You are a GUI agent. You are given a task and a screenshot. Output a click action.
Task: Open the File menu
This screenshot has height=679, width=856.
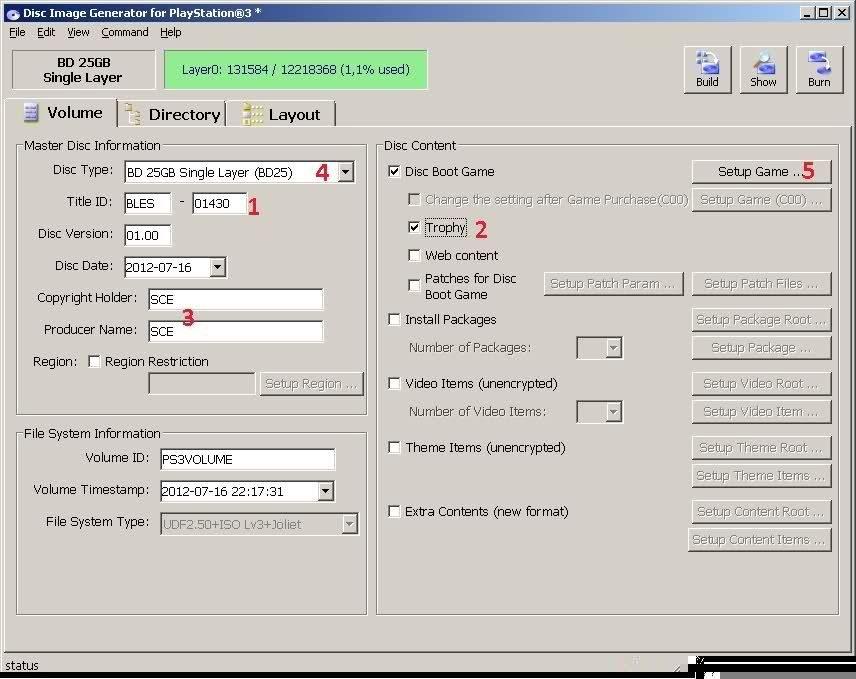point(17,32)
